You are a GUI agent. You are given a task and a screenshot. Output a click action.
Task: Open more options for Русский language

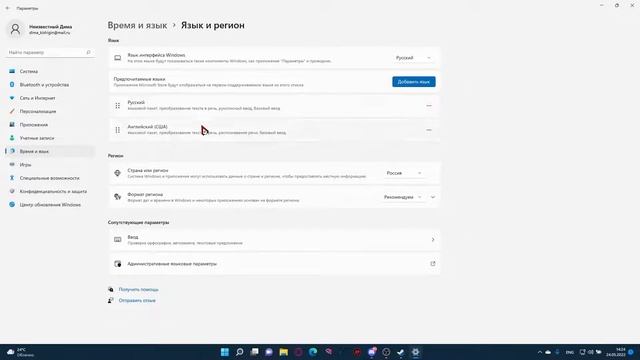point(429,106)
